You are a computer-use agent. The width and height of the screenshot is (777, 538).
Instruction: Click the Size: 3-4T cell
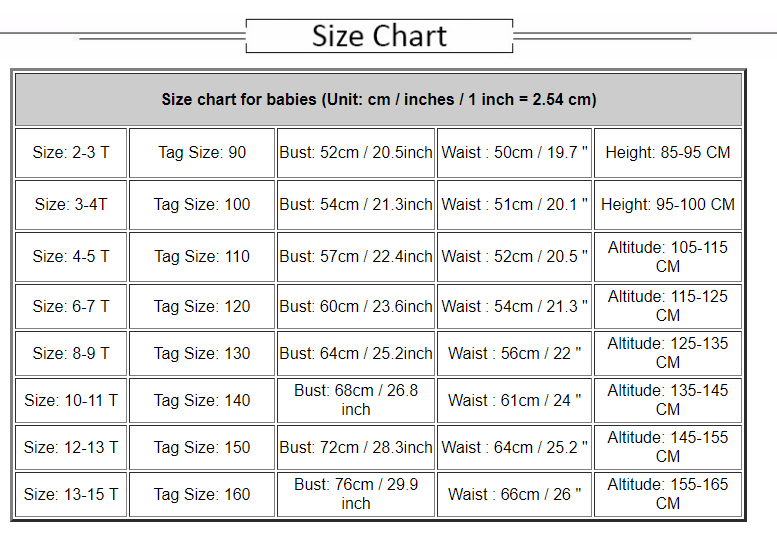[71, 204]
